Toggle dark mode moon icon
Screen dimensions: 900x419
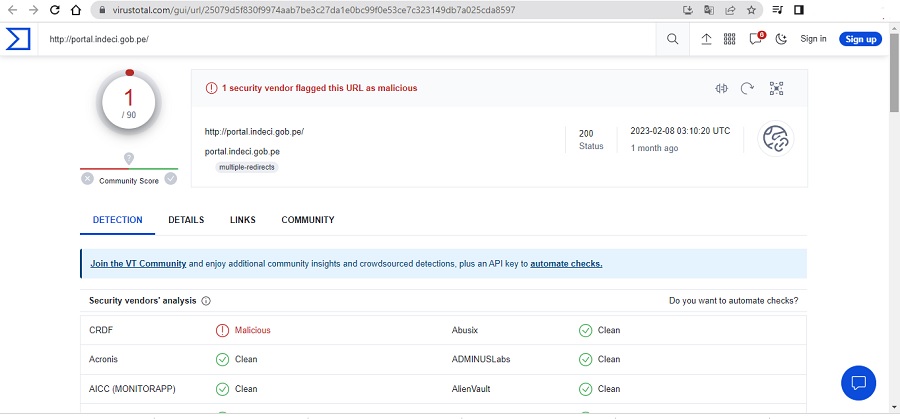[x=781, y=39]
